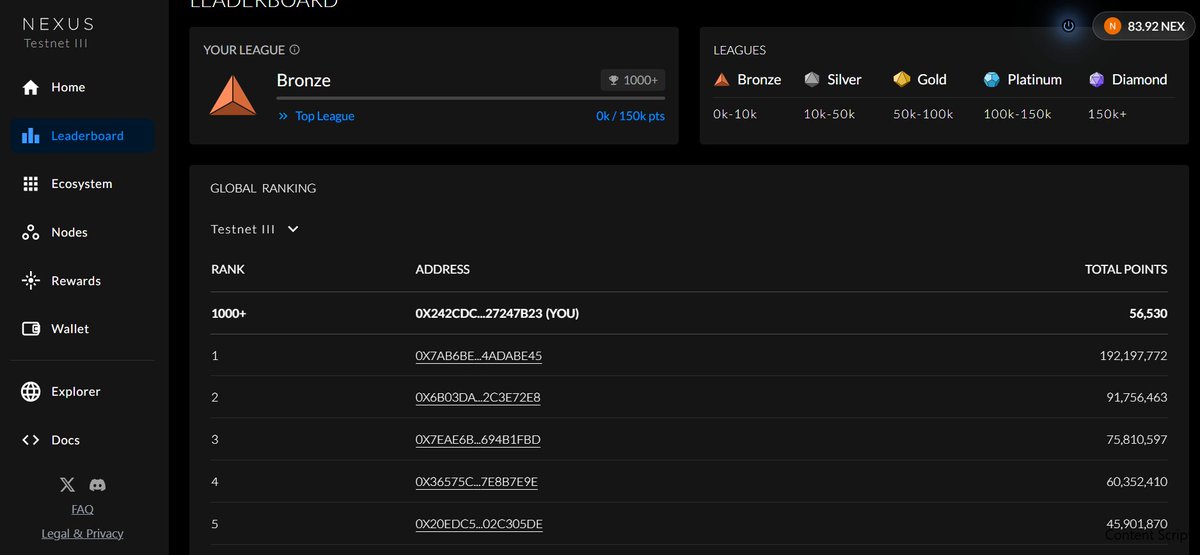Click the Gold league icon
The width and height of the screenshot is (1200, 555).
click(x=902, y=79)
